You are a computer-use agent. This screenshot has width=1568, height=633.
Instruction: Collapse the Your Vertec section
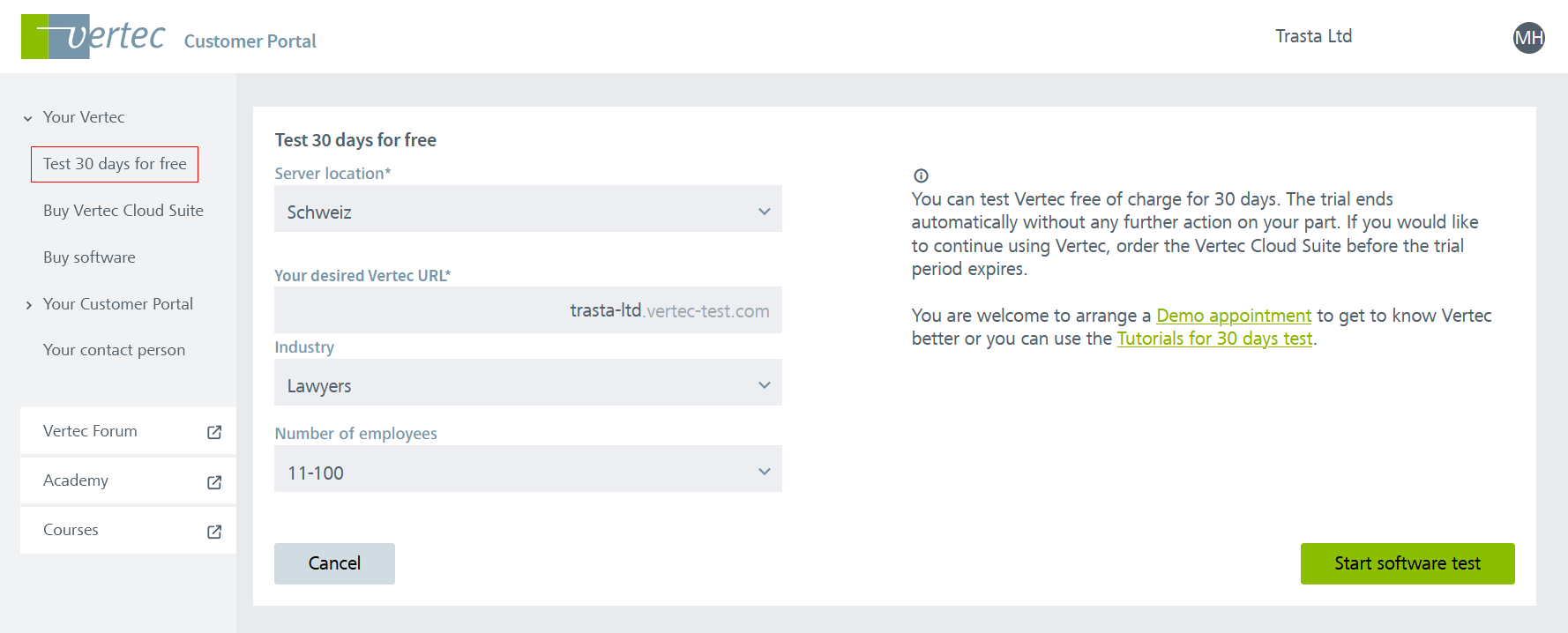[x=28, y=118]
